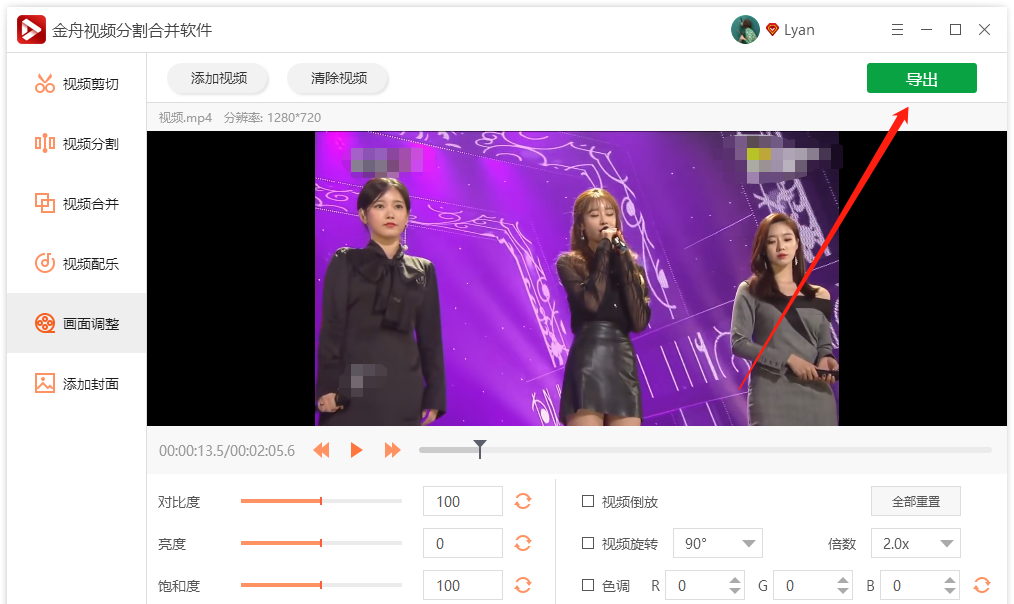The width and height of the screenshot is (1014, 604).
Task: Click the 饱和度 value field
Action: [462, 585]
